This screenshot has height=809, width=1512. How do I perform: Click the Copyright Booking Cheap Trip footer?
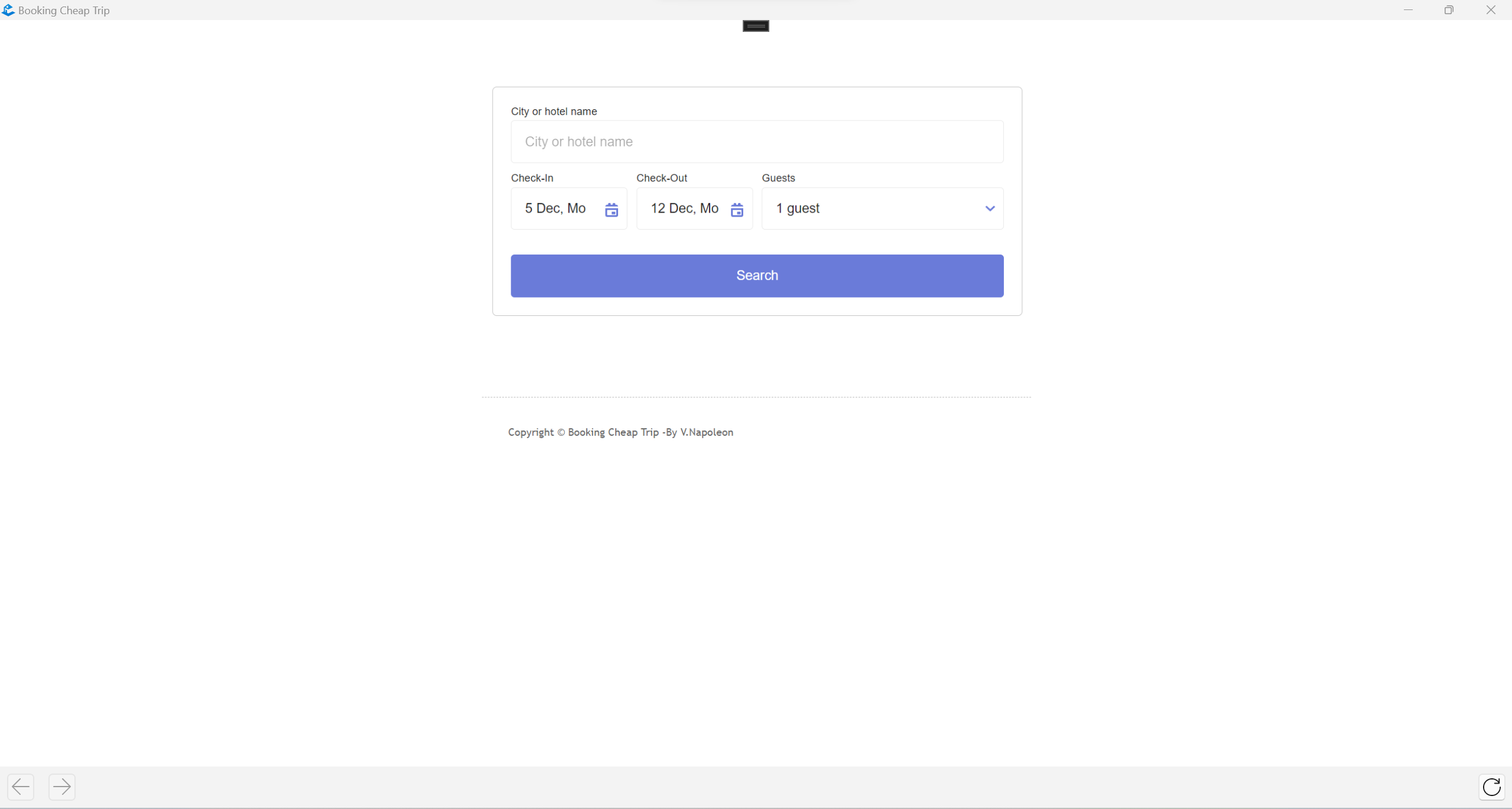[x=620, y=432]
